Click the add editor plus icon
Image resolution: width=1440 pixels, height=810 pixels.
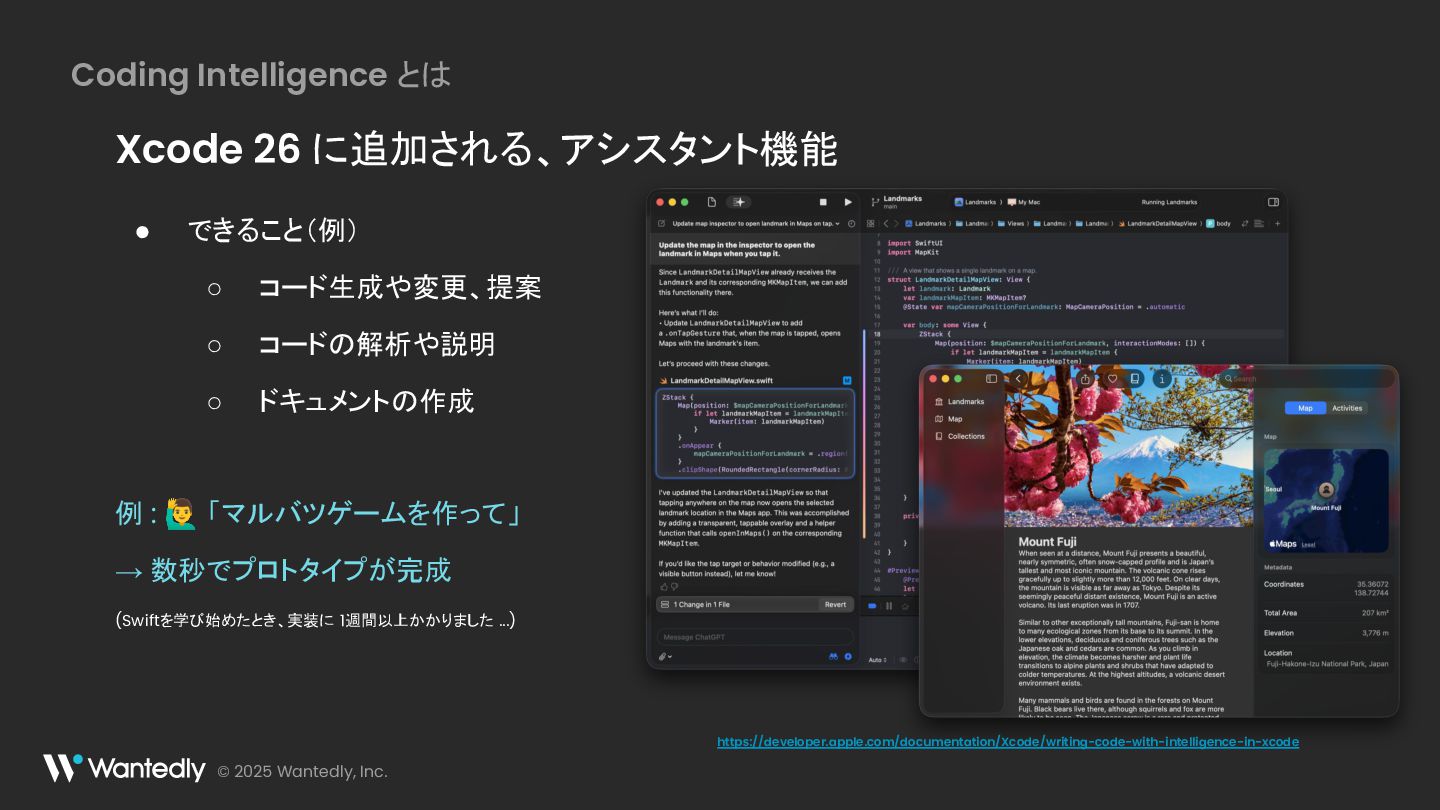point(1277,224)
